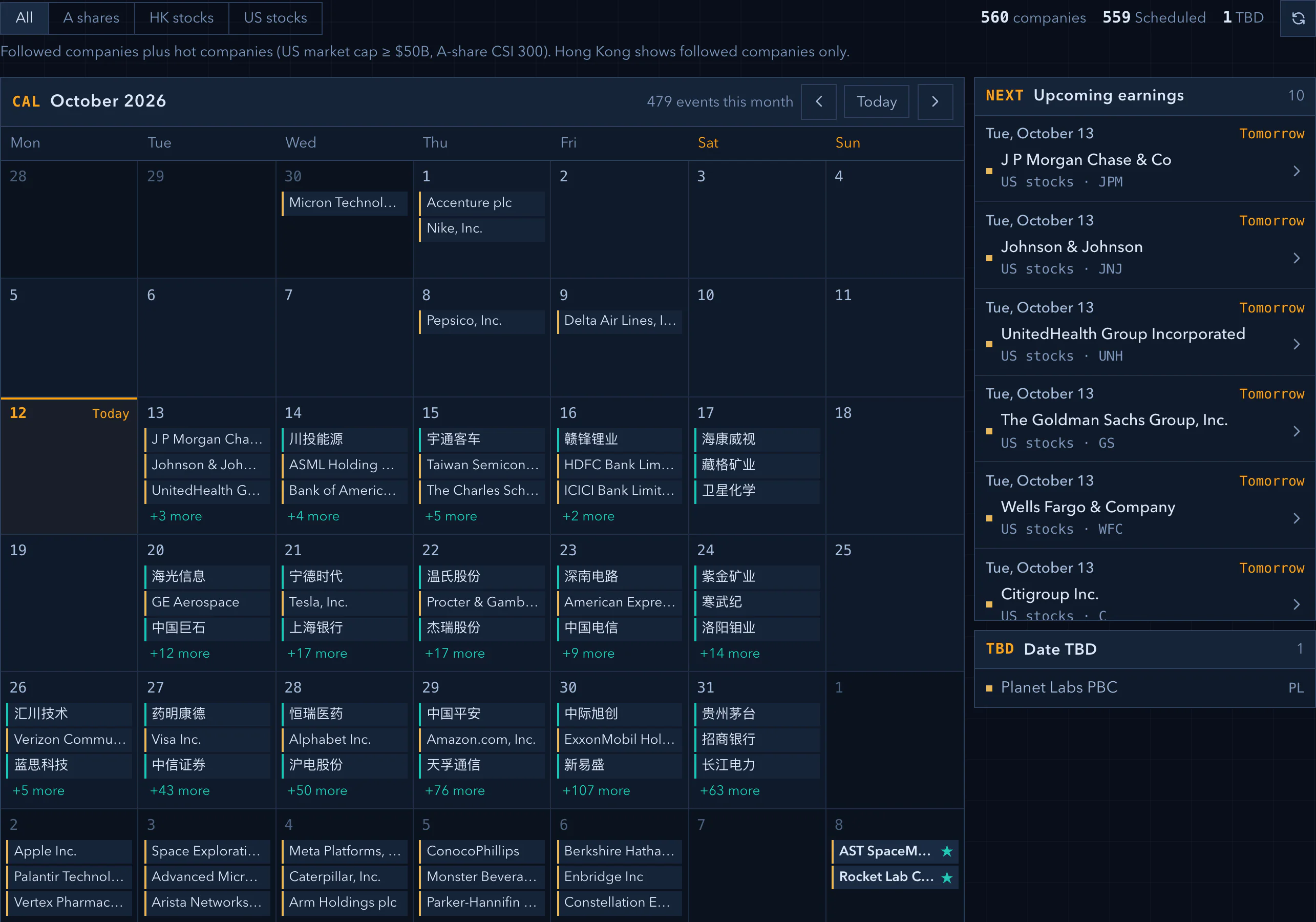Click the refresh icon in top-right corner
The image size is (1316, 922).
pyautogui.click(x=1298, y=18)
